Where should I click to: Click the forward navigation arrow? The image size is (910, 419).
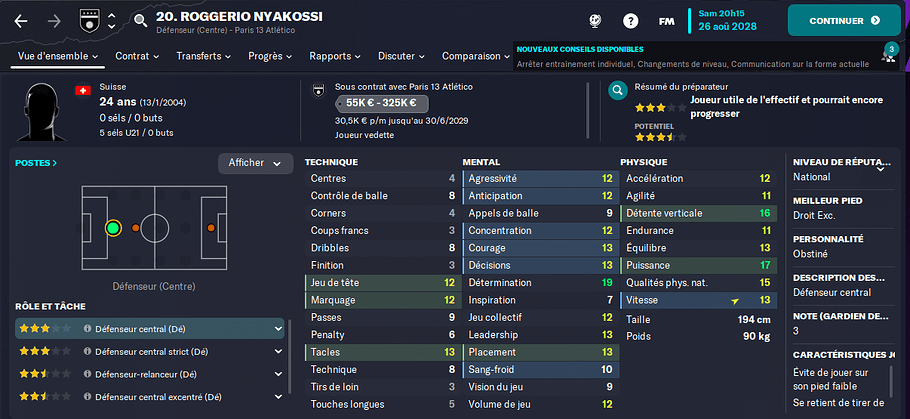[x=54, y=20]
